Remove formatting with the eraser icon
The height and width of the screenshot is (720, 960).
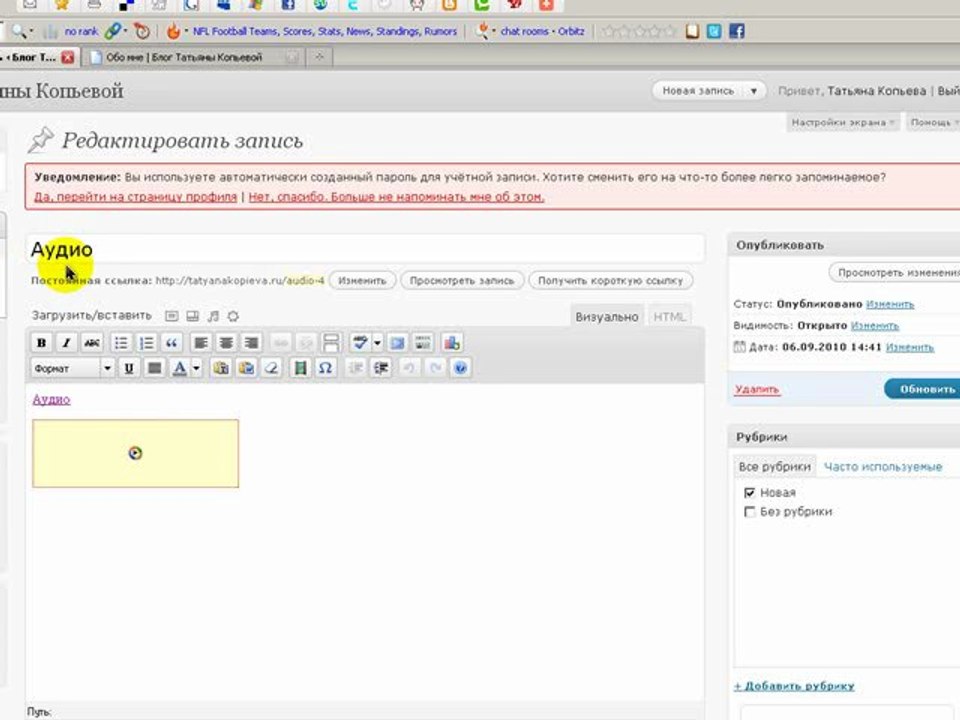[x=271, y=368]
